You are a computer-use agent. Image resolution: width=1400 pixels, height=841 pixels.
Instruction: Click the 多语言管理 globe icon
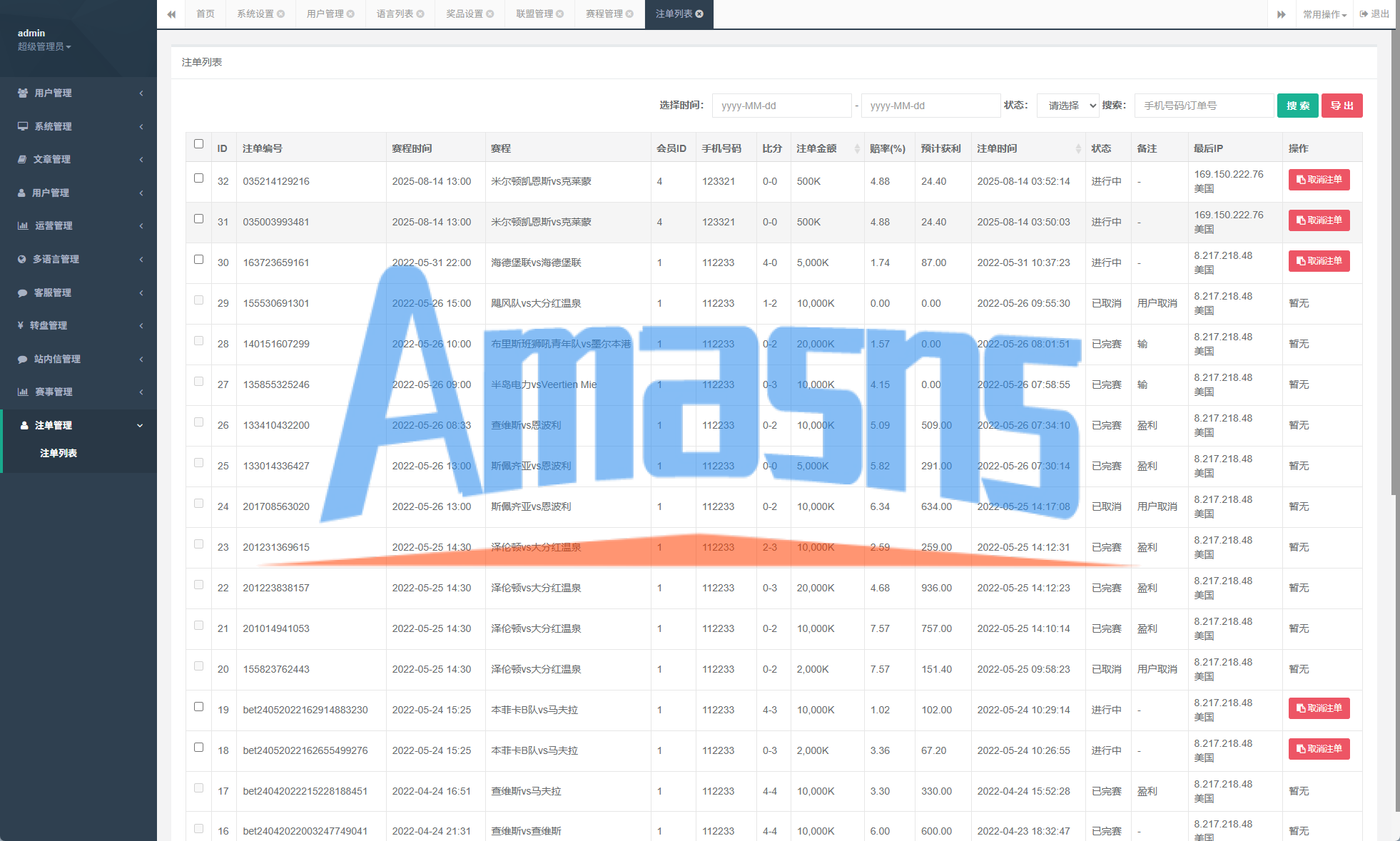pyautogui.click(x=22, y=259)
